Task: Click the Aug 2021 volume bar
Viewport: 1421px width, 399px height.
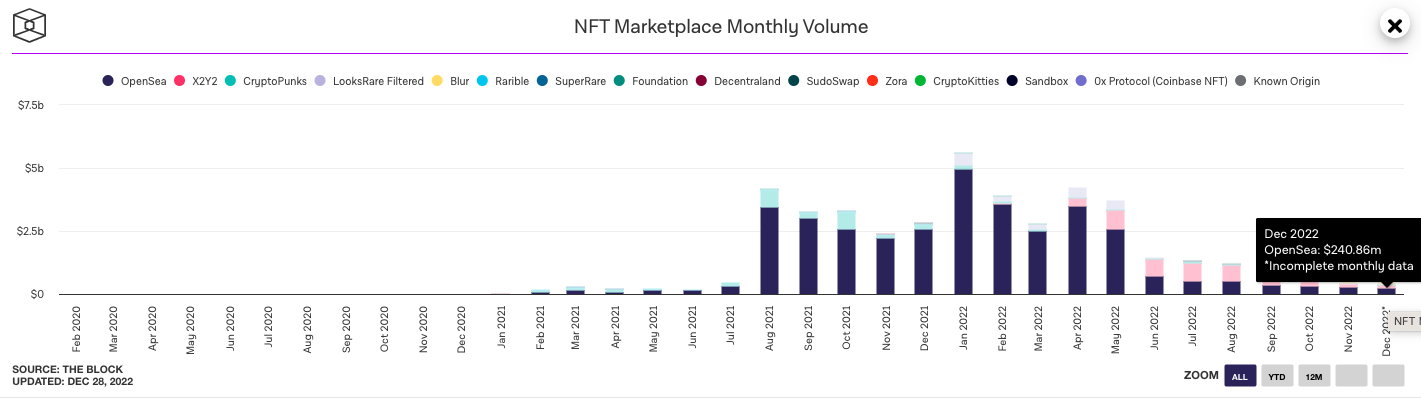Action: [x=770, y=241]
